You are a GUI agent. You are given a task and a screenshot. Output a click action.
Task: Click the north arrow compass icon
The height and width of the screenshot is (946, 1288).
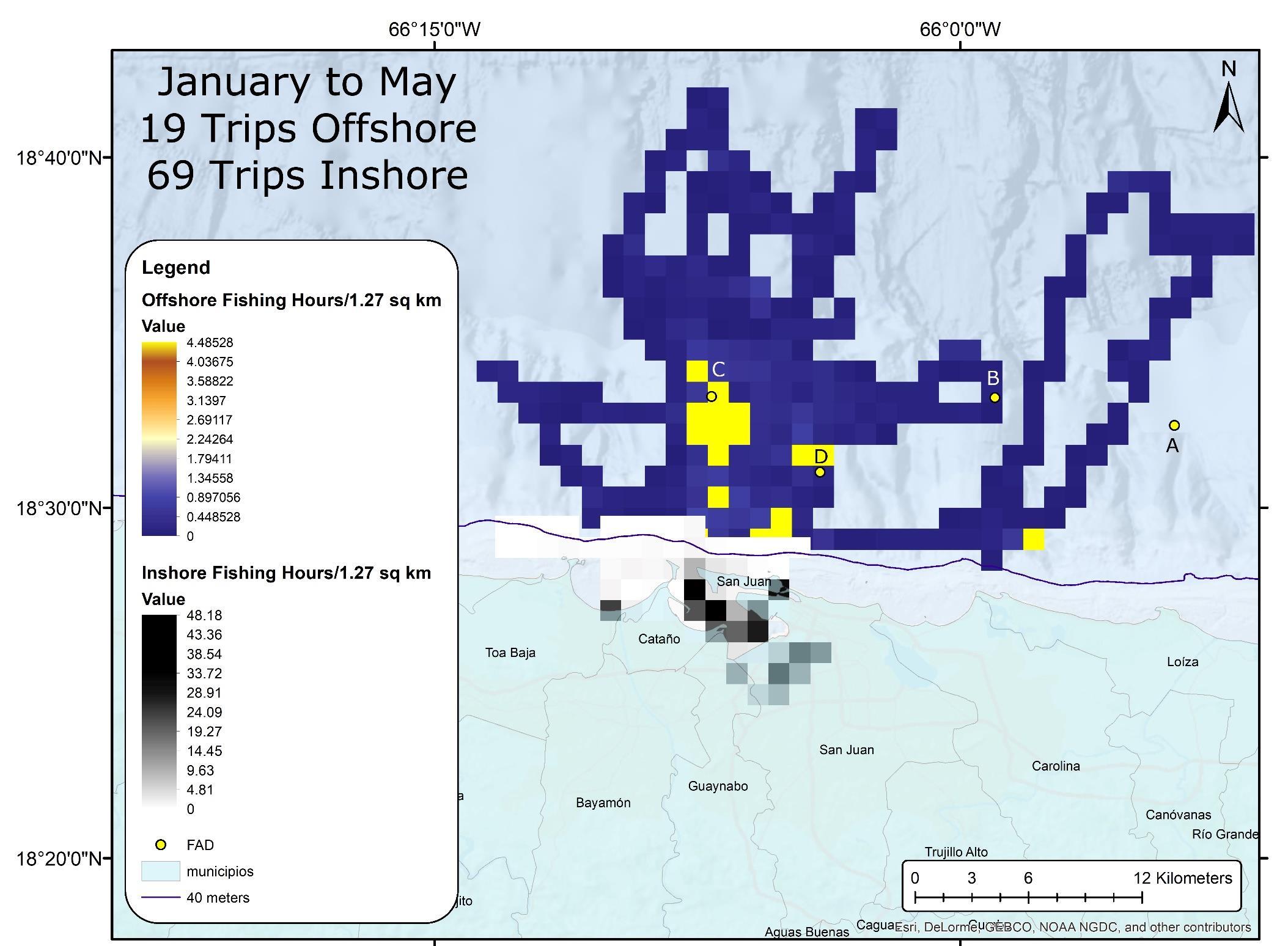tap(1228, 107)
